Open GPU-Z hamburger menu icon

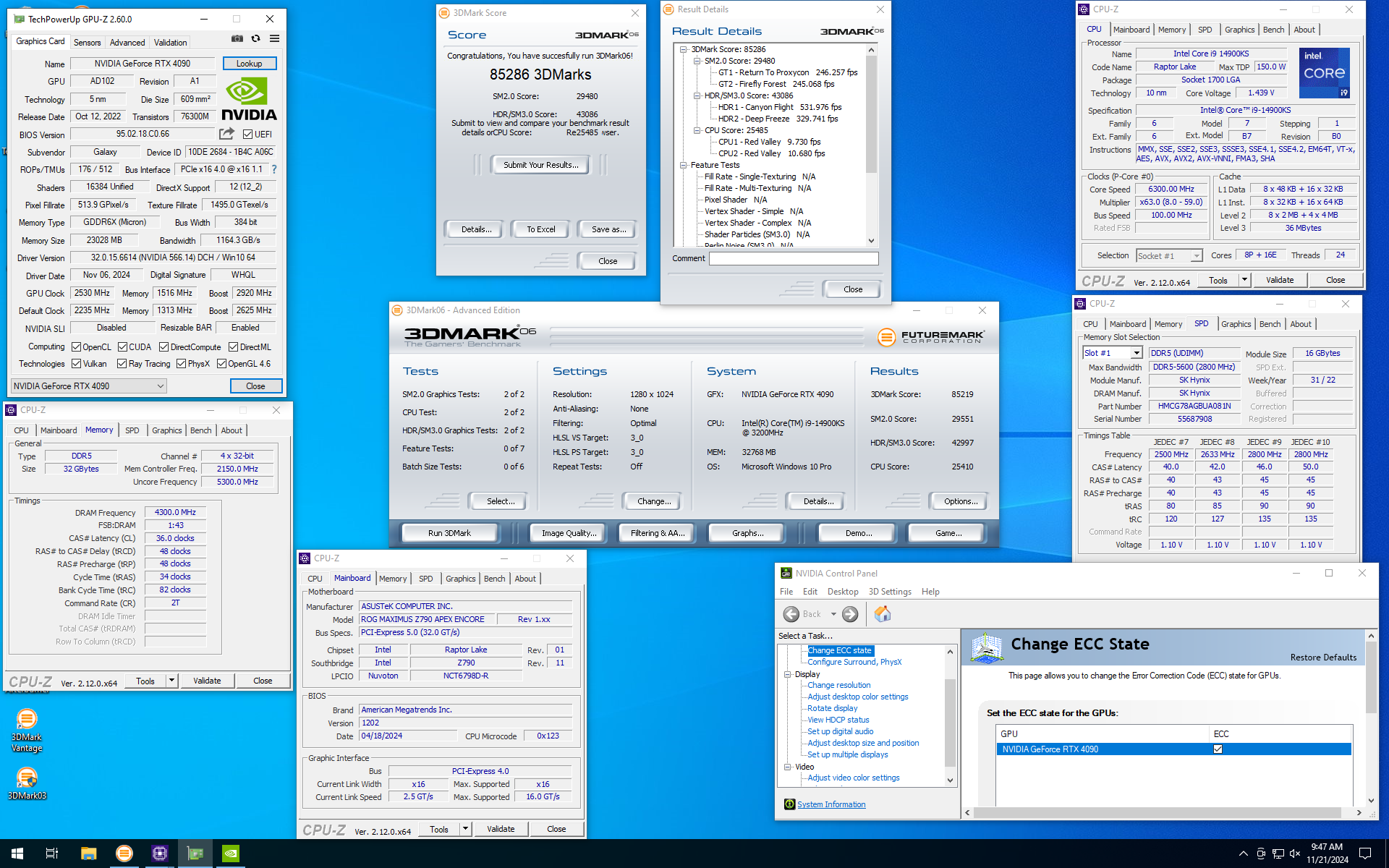tap(275, 39)
